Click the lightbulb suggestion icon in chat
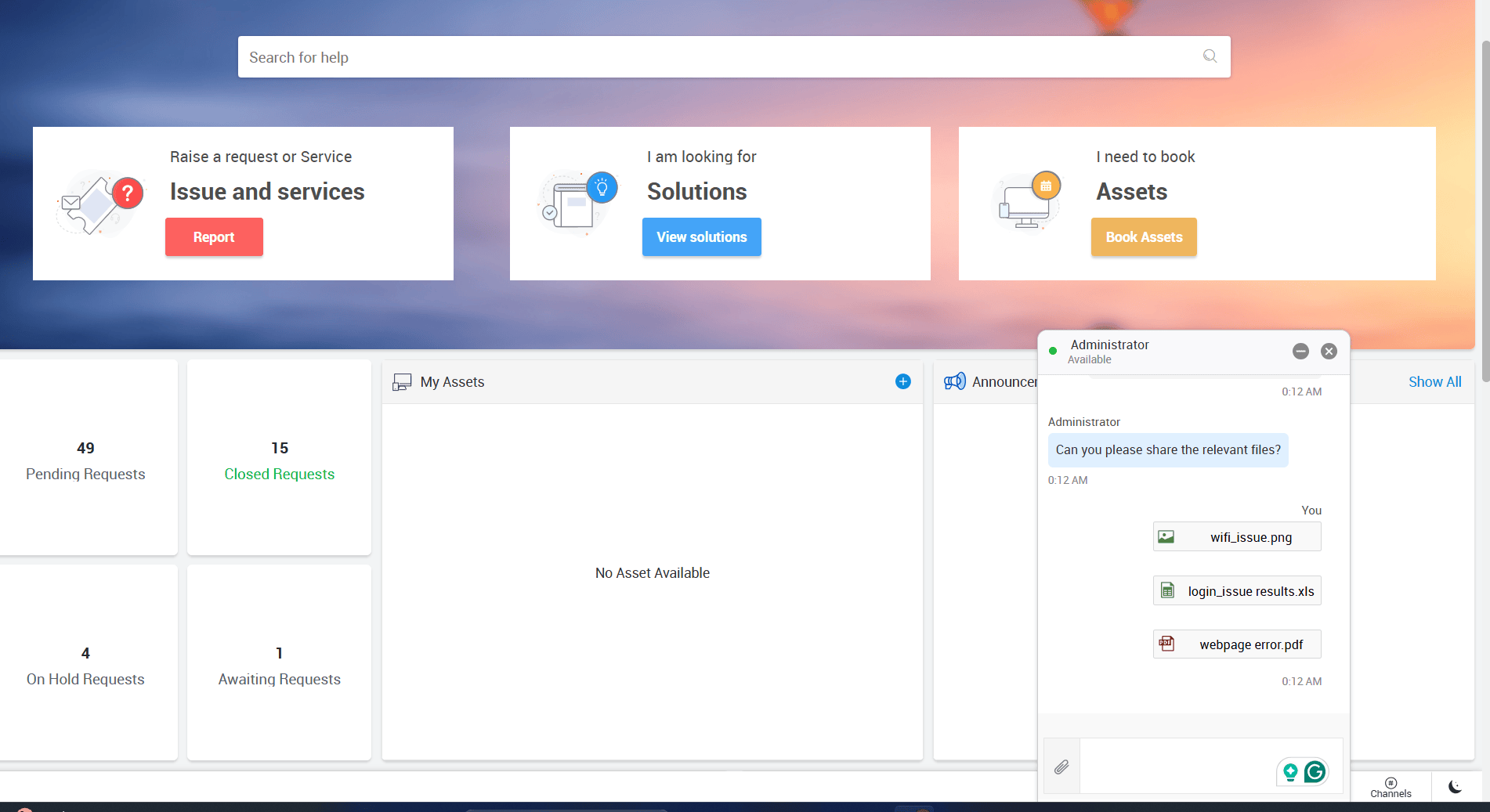Screen dimensions: 1490x812 [1289, 771]
